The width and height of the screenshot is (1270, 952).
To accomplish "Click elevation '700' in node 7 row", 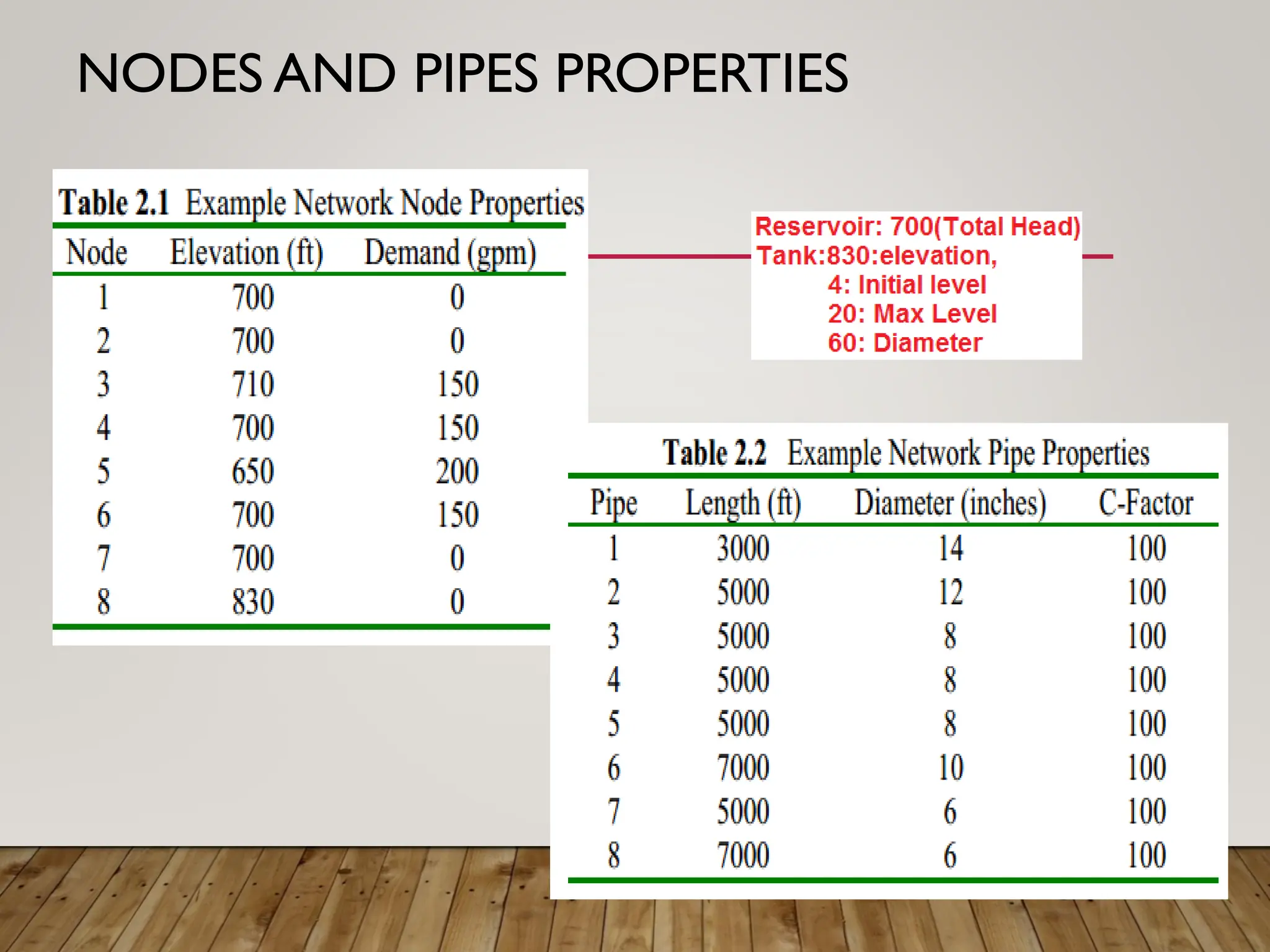I will pos(253,558).
